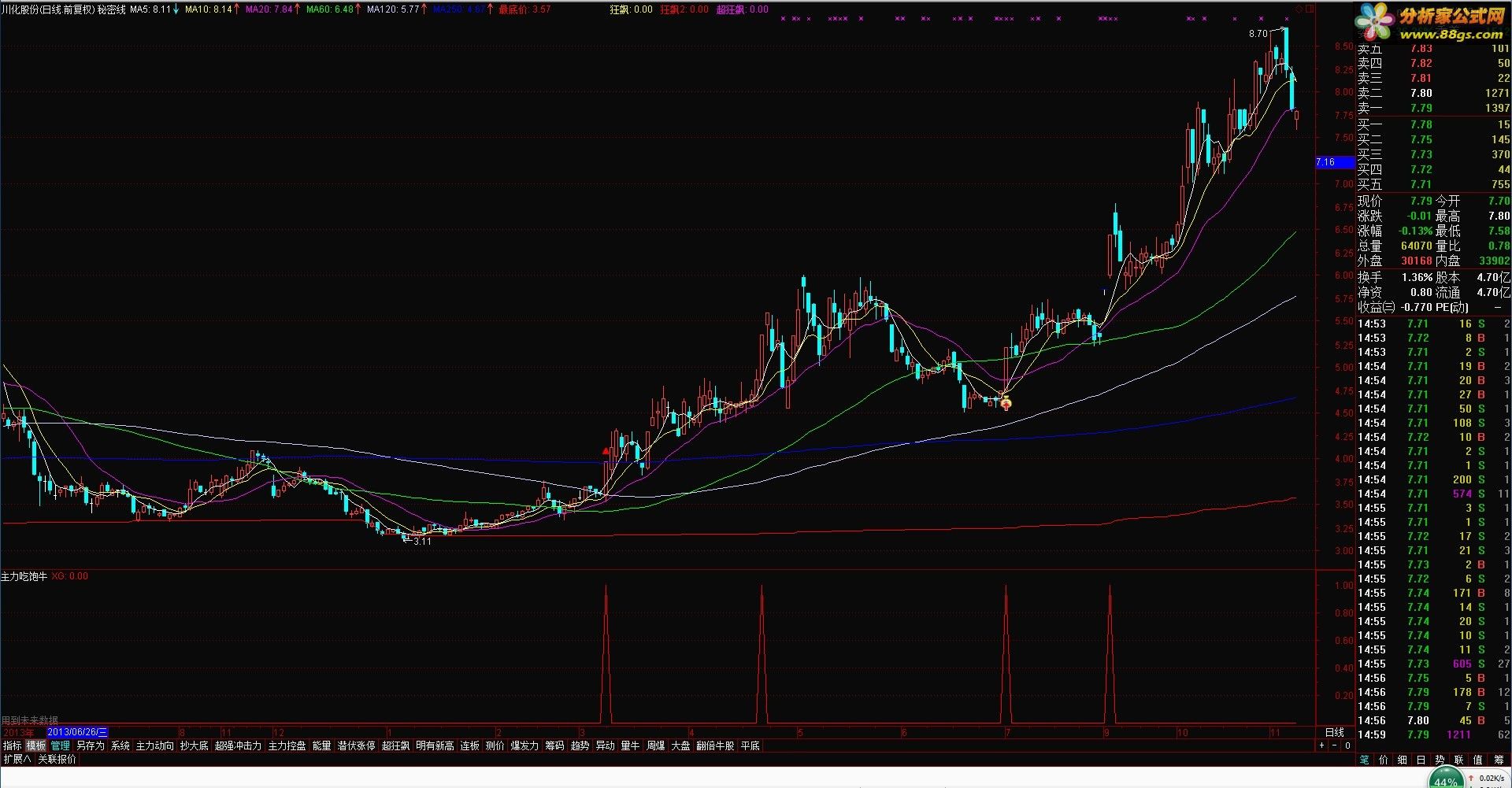Click the money-bag signal icon near July low

(1006, 405)
